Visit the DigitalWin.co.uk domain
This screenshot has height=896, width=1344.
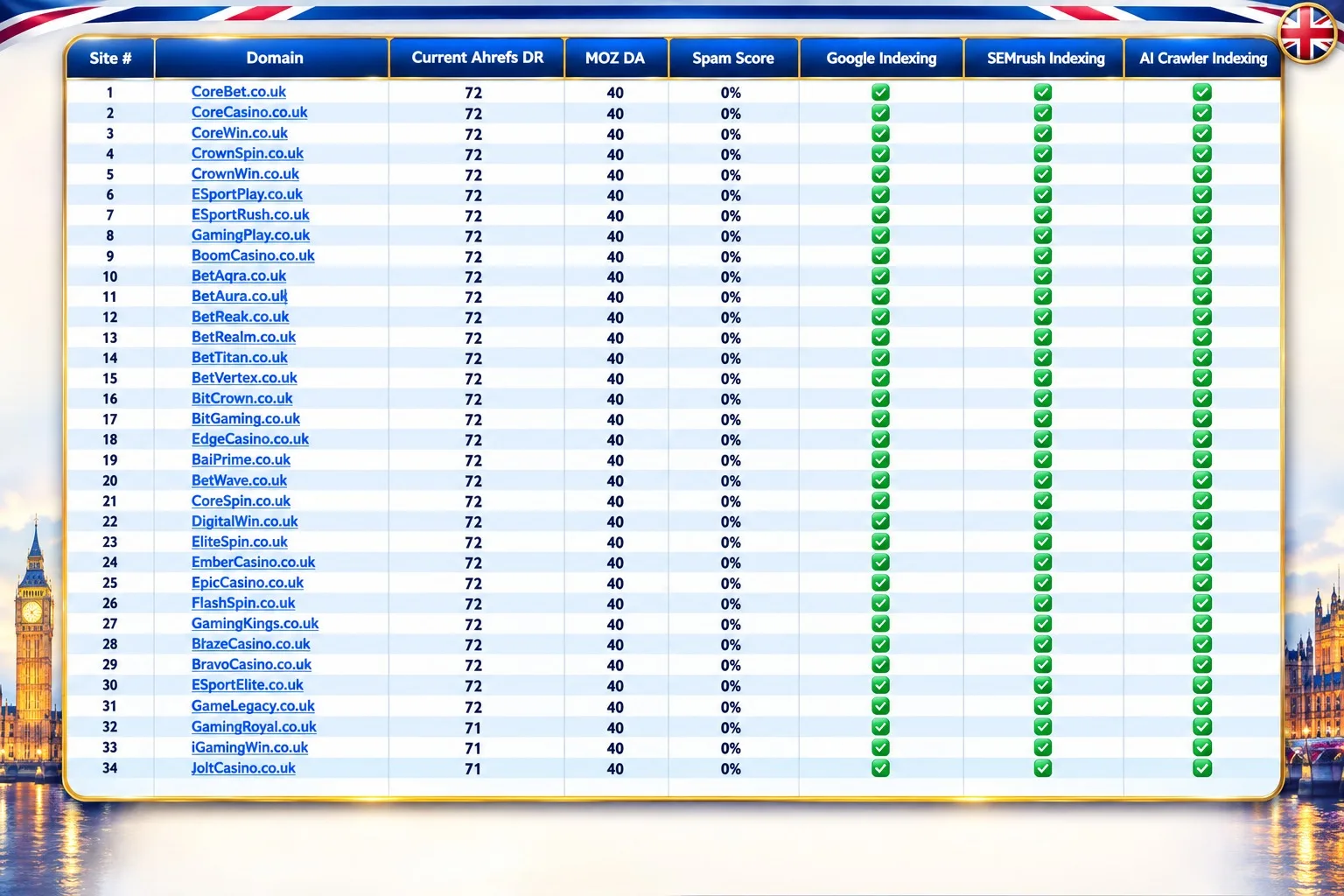click(244, 521)
